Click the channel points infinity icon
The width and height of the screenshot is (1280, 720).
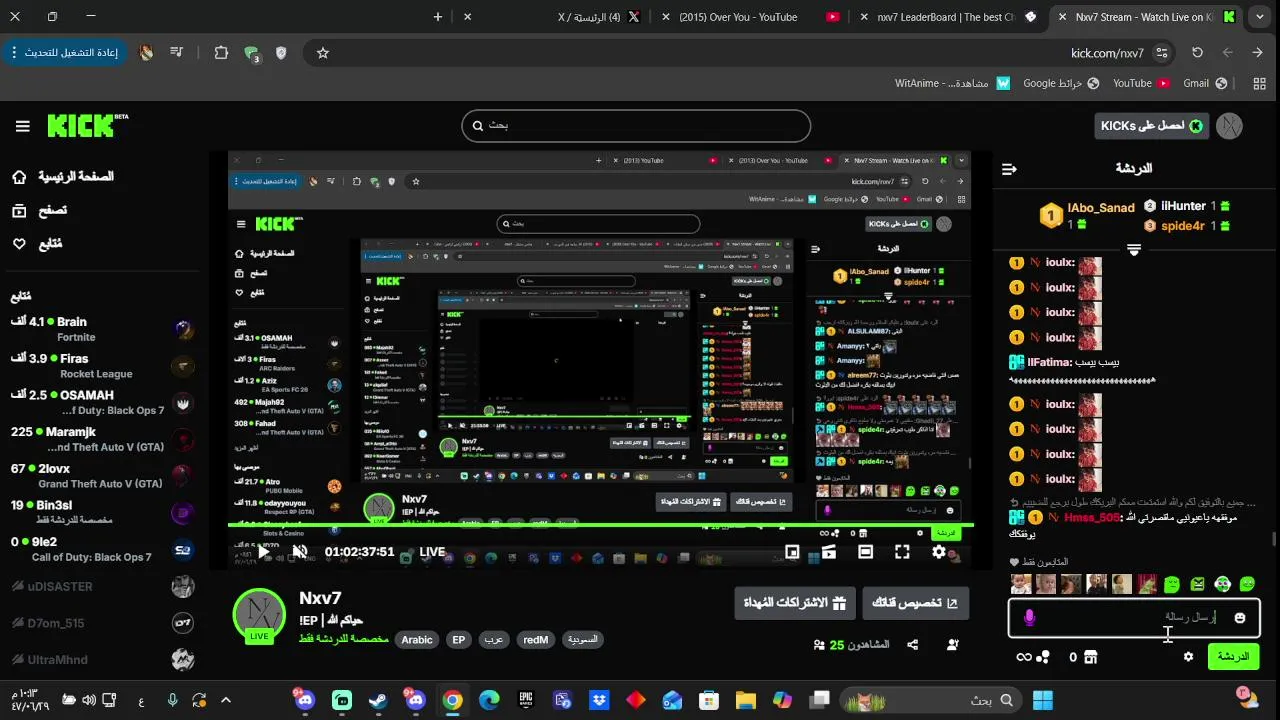(1023, 657)
